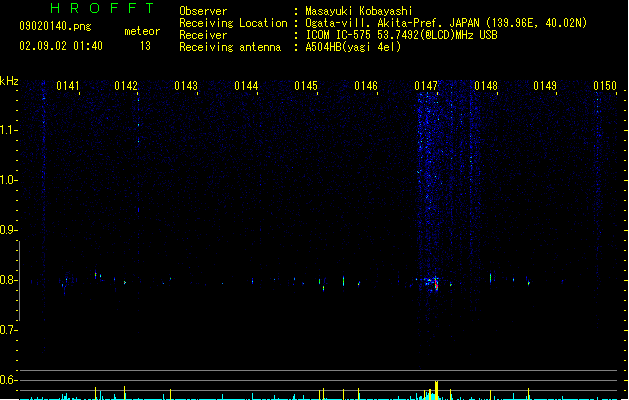The width and height of the screenshot is (629, 400).
Task: Click the 0.9 kHz axis label
Action: coord(8,230)
